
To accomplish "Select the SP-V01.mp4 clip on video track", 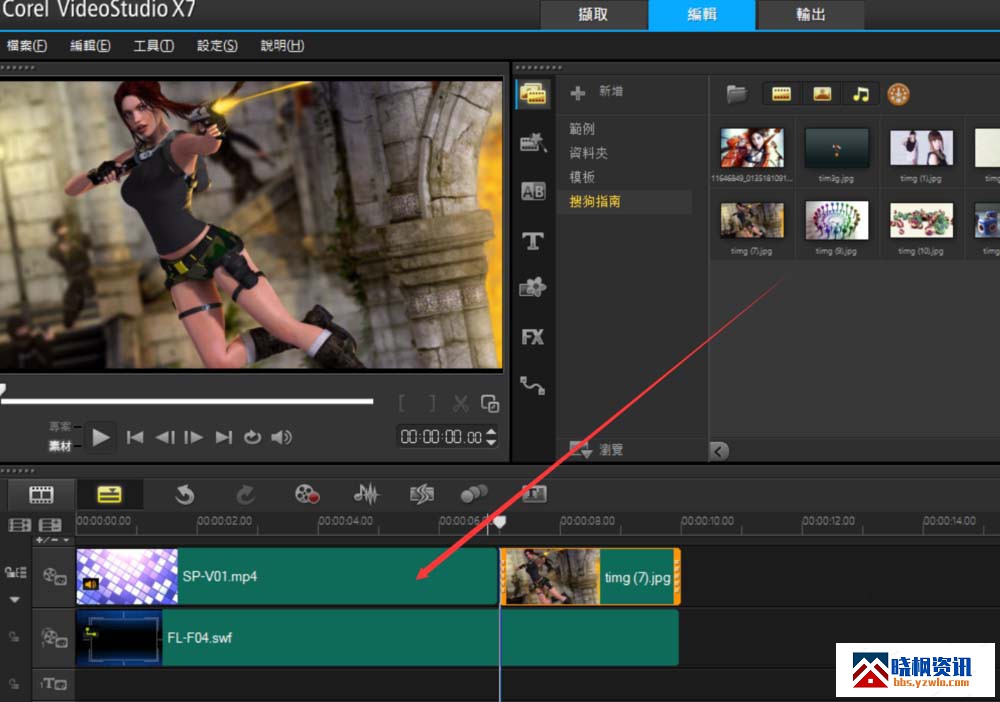I will tap(287, 576).
